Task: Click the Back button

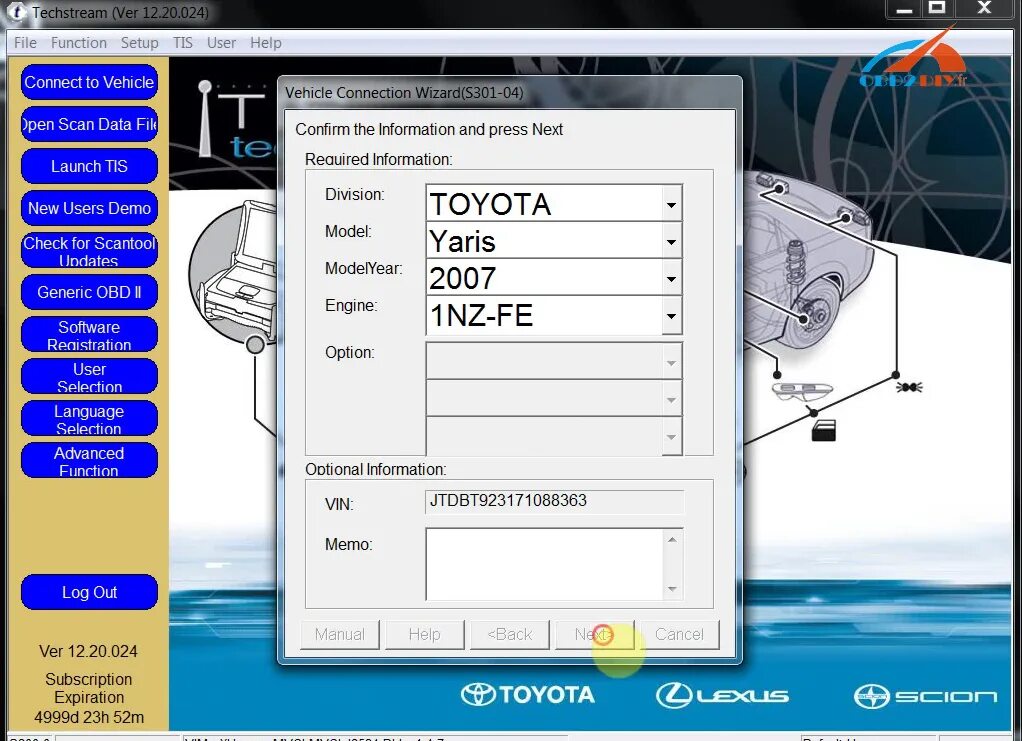Action: (510, 634)
